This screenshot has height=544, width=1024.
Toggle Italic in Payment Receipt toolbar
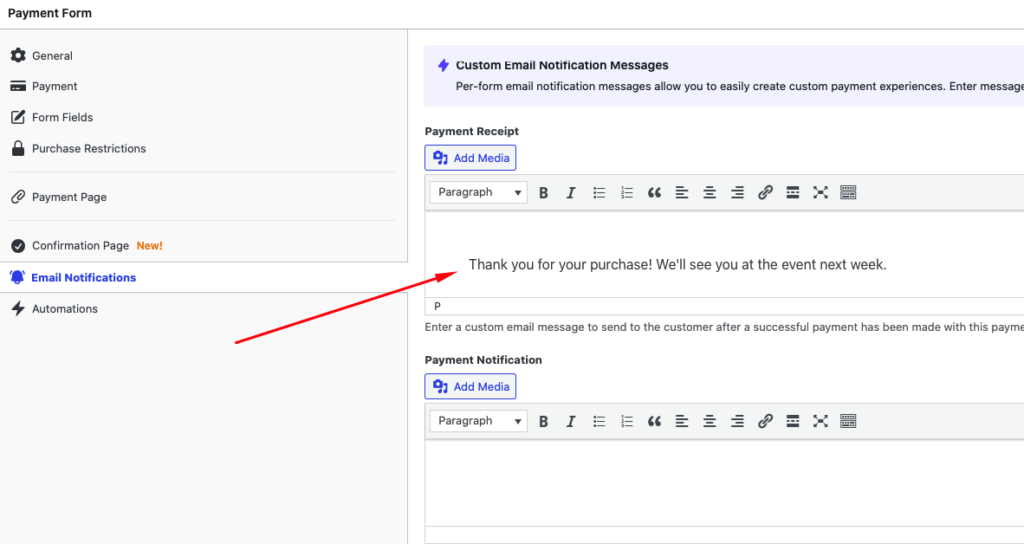coord(571,193)
